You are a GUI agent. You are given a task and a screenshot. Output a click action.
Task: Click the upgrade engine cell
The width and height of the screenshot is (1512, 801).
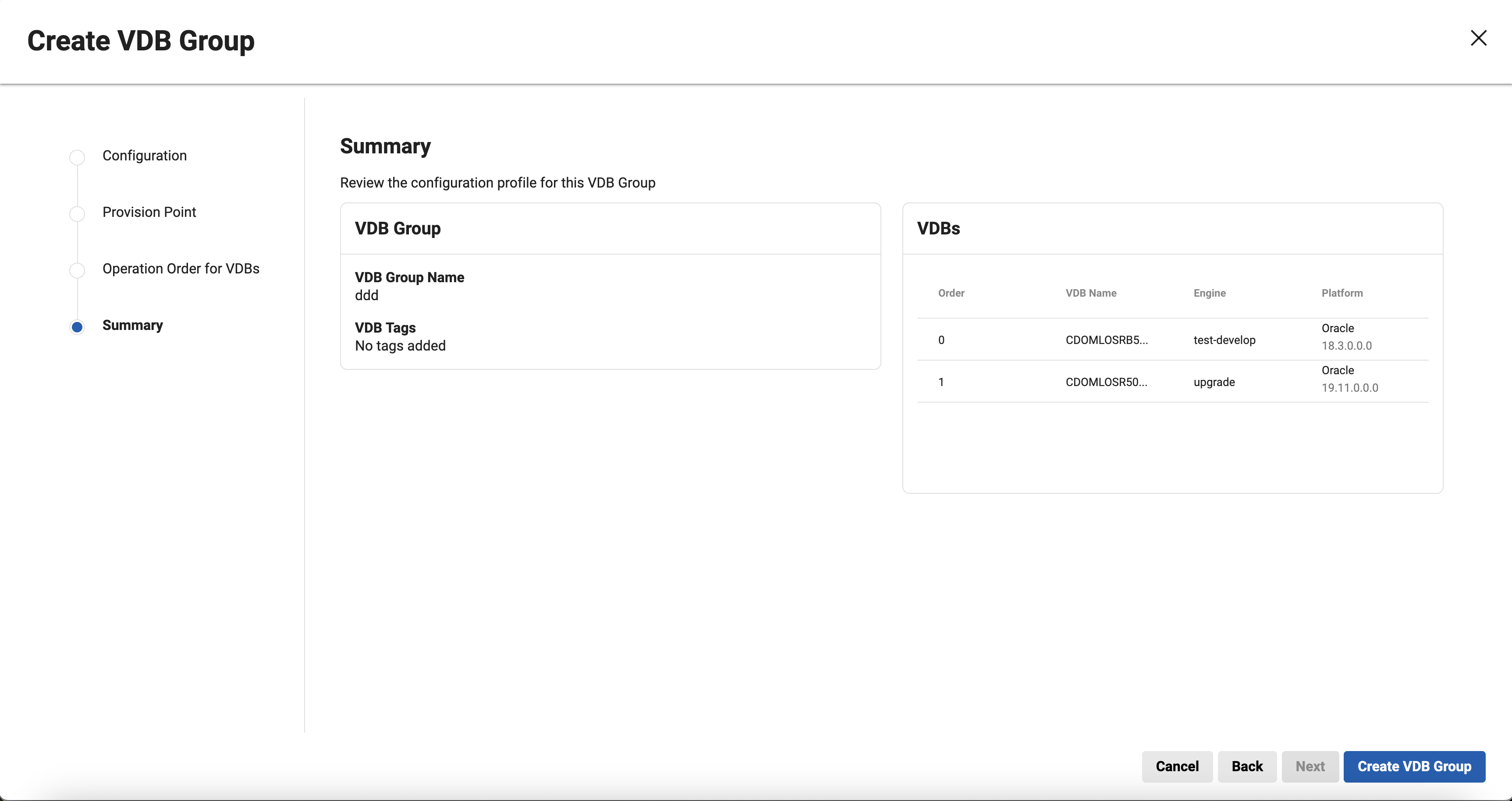click(1214, 382)
